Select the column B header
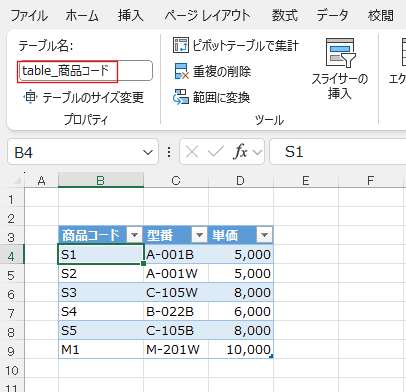The image size is (406, 392). tap(101, 180)
